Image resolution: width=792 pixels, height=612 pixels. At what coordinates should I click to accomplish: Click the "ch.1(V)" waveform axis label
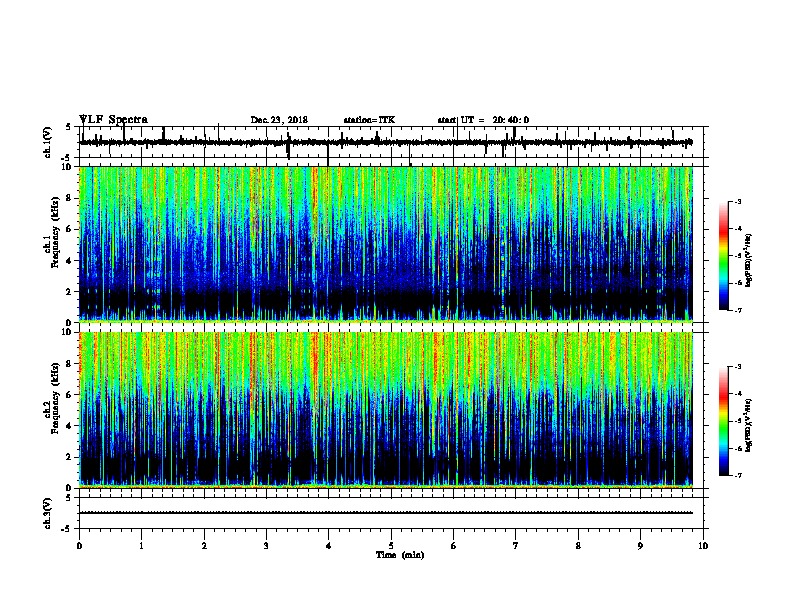(x=48, y=142)
